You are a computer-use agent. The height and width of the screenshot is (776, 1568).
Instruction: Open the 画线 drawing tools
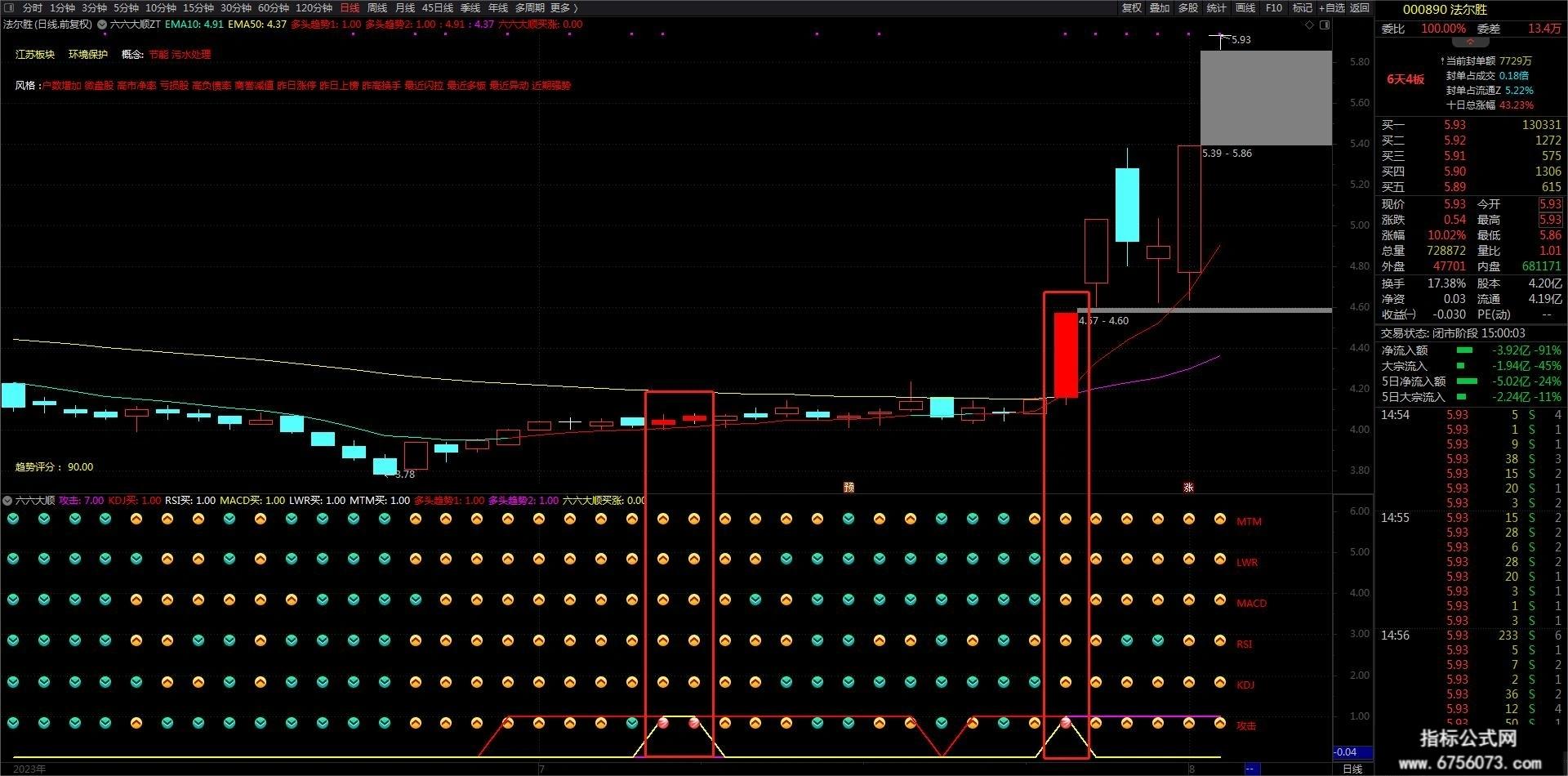click(x=1245, y=7)
